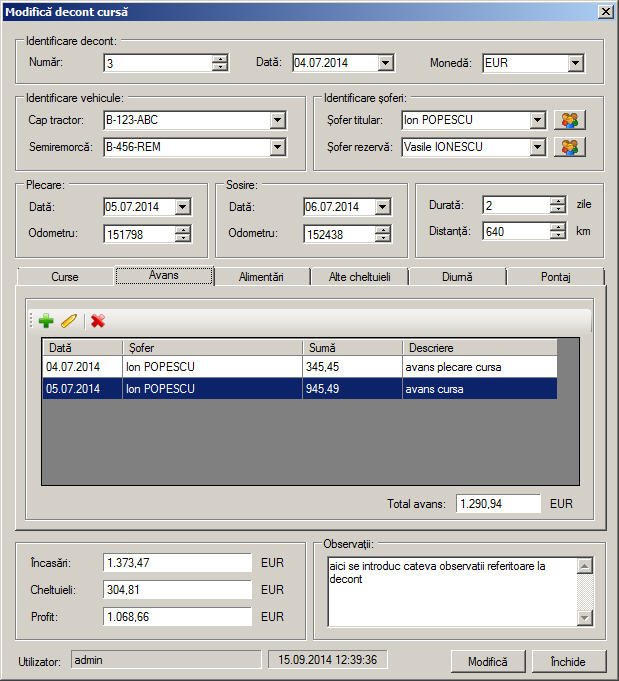Image resolution: width=619 pixels, height=681 pixels.
Task: Sort by the Șofer column header
Action: coord(212,347)
